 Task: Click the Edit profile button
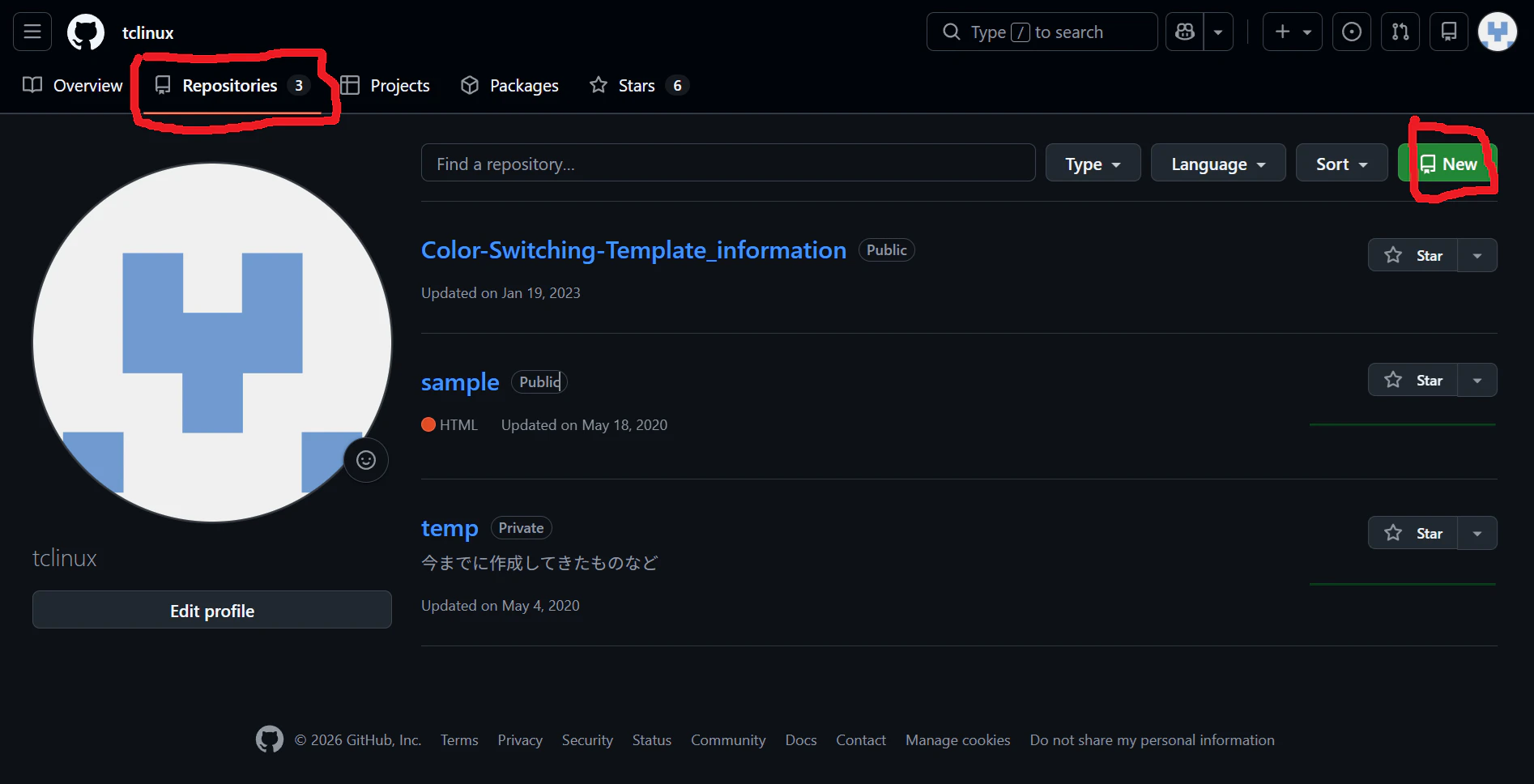[x=212, y=610]
